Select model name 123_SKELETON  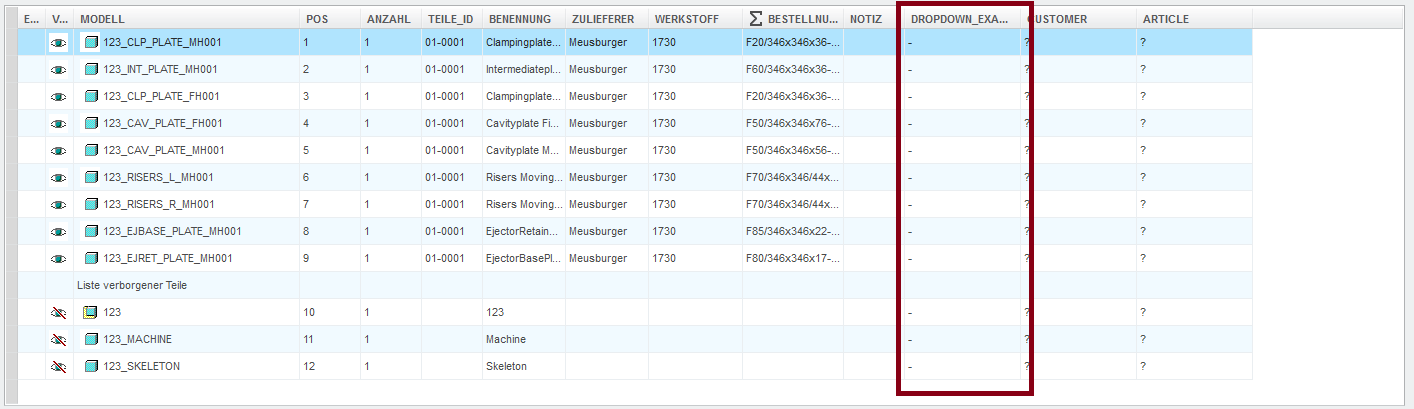(x=141, y=367)
